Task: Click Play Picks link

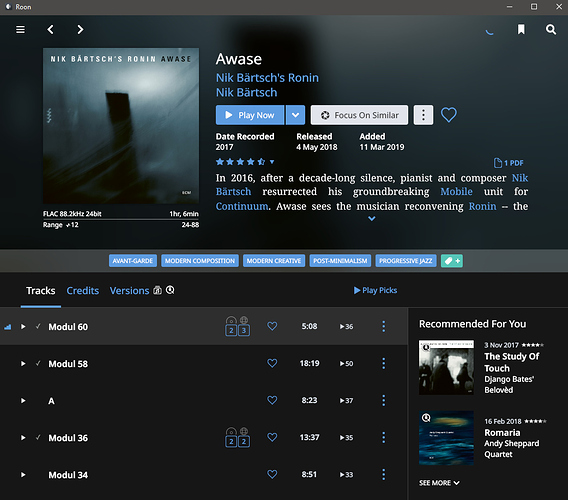Action: point(375,290)
